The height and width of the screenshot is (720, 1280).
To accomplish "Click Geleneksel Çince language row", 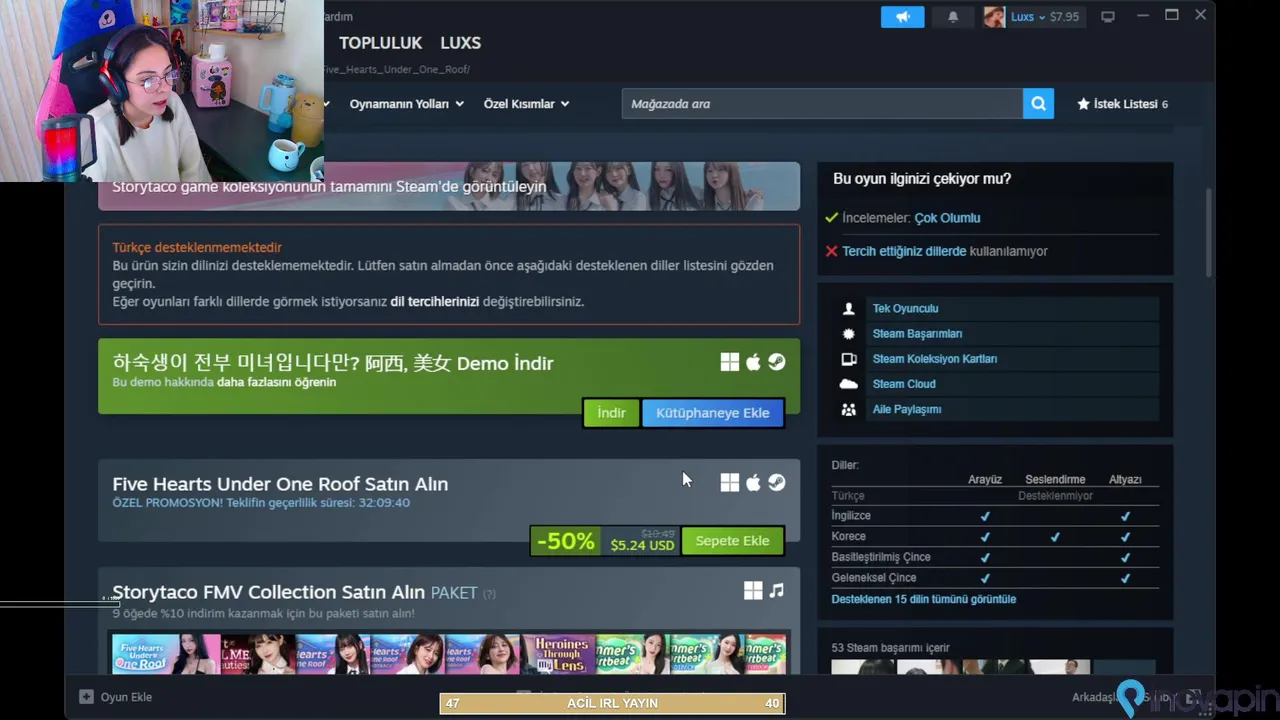I will point(995,578).
